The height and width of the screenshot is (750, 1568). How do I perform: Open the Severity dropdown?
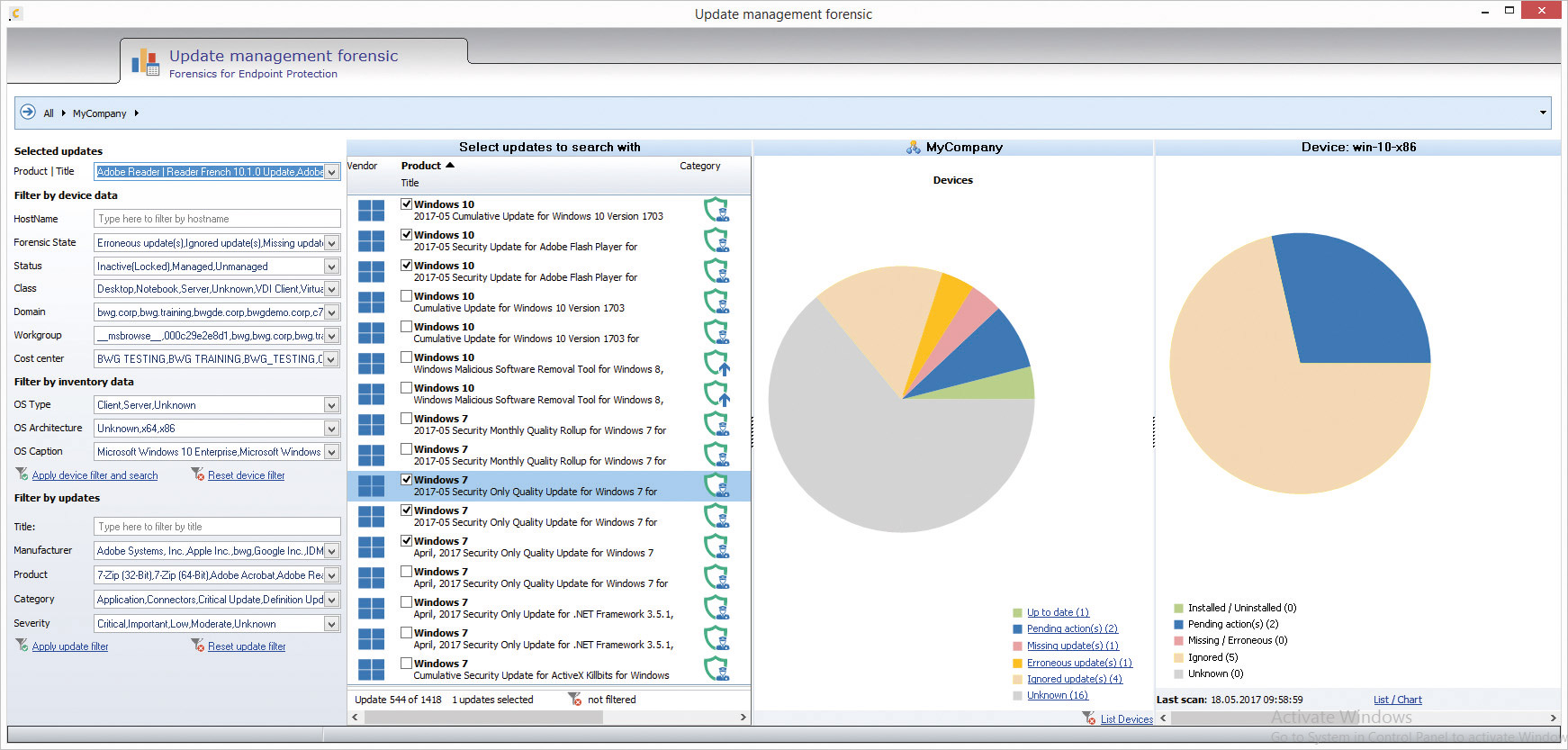pyautogui.click(x=332, y=624)
